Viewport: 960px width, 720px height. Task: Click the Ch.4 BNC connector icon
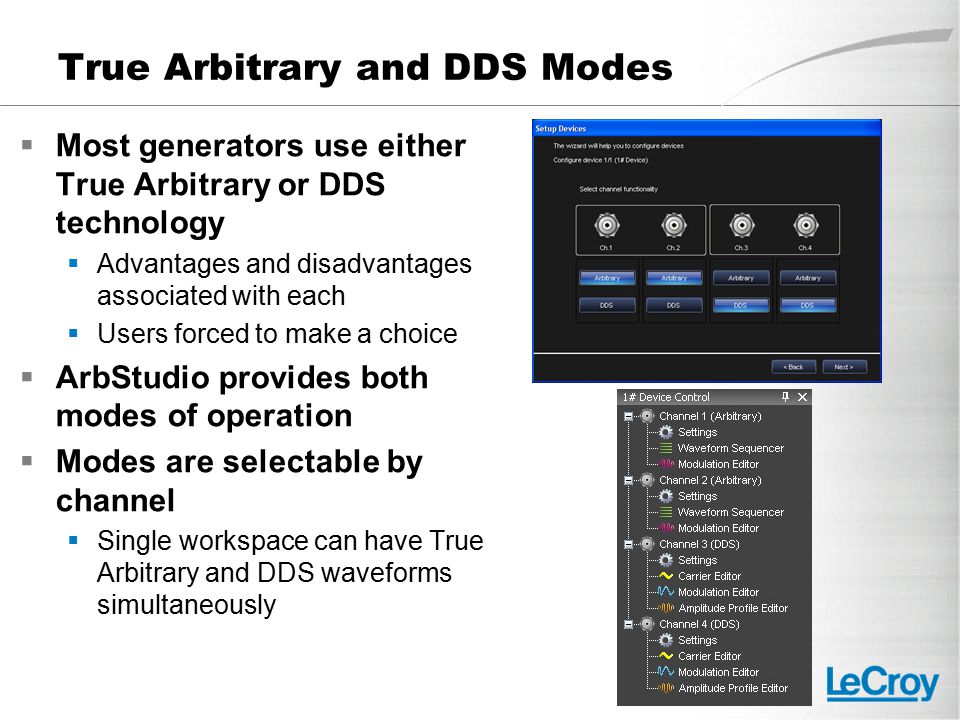(x=806, y=225)
